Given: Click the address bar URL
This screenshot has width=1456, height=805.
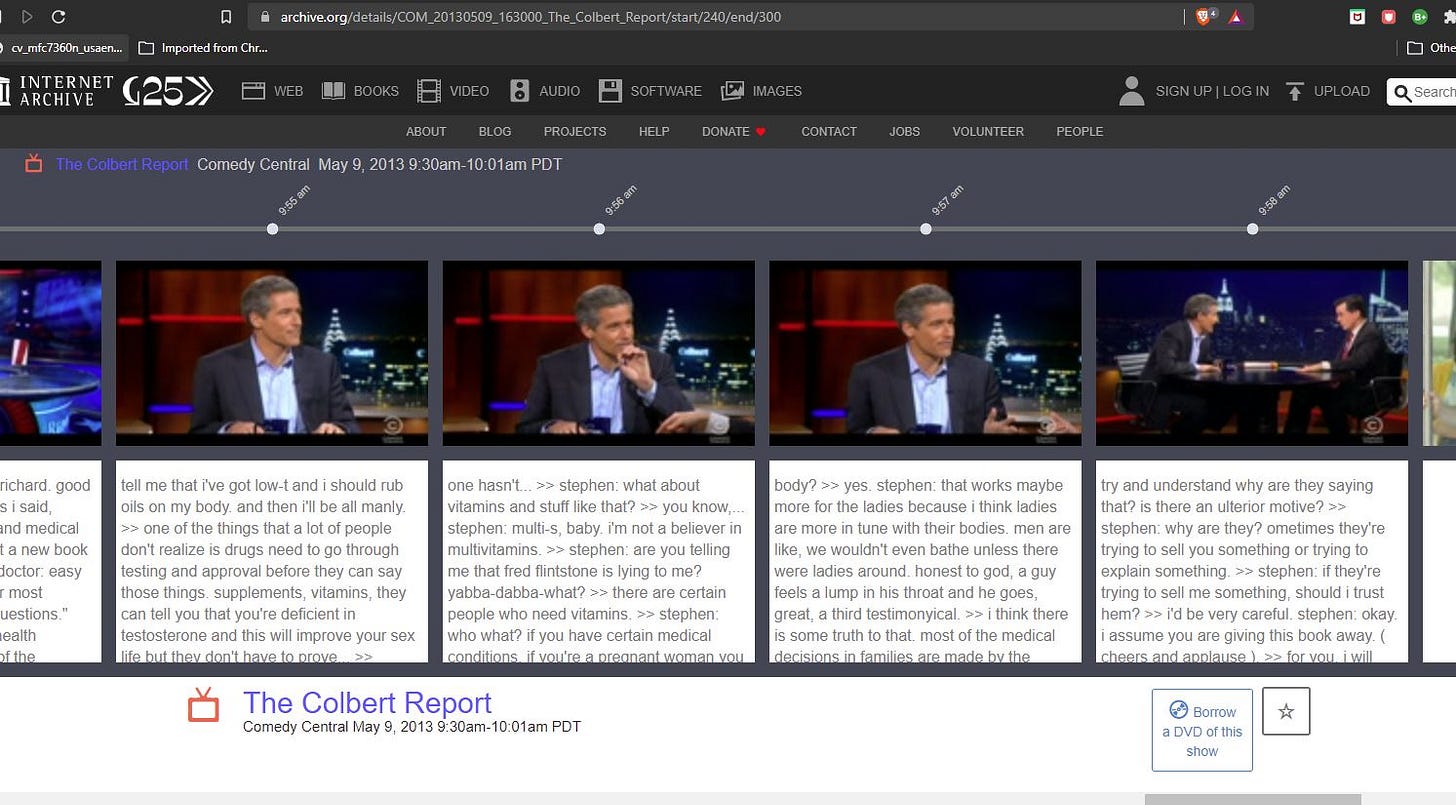Looking at the screenshot, I should (x=531, y=17).
